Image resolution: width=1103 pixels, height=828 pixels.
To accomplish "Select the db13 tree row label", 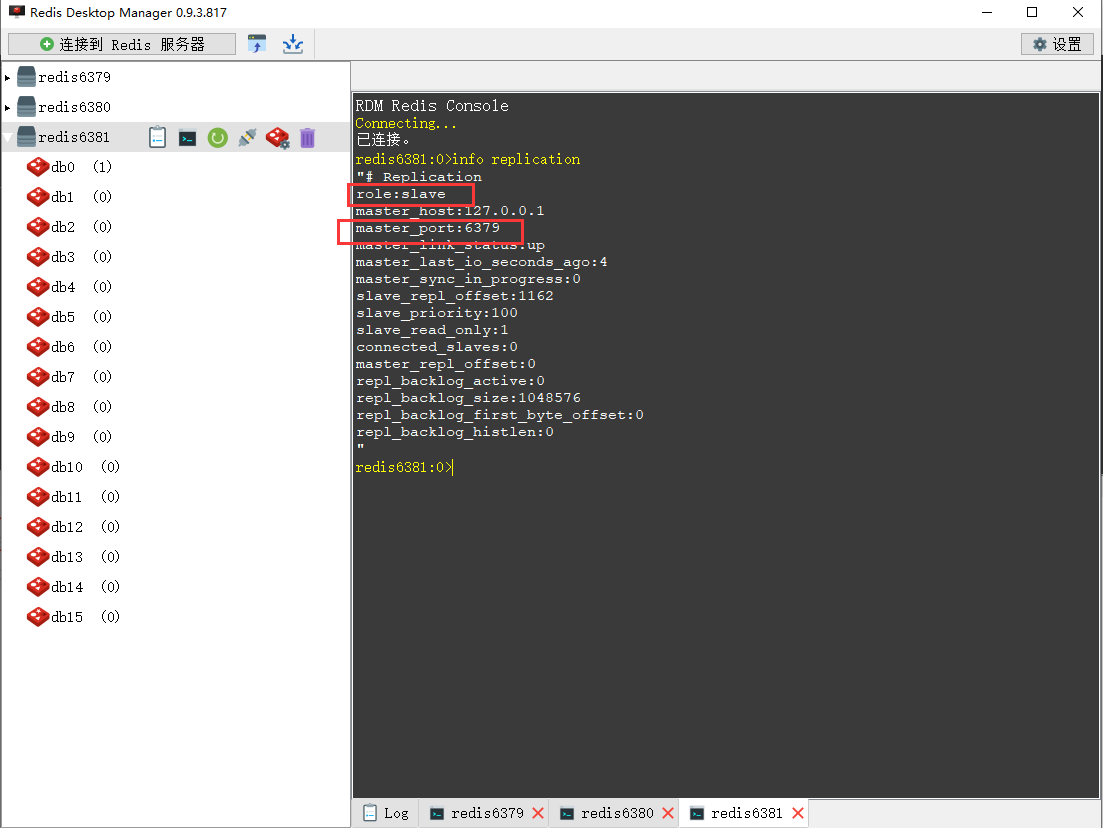I will (67, 557).
